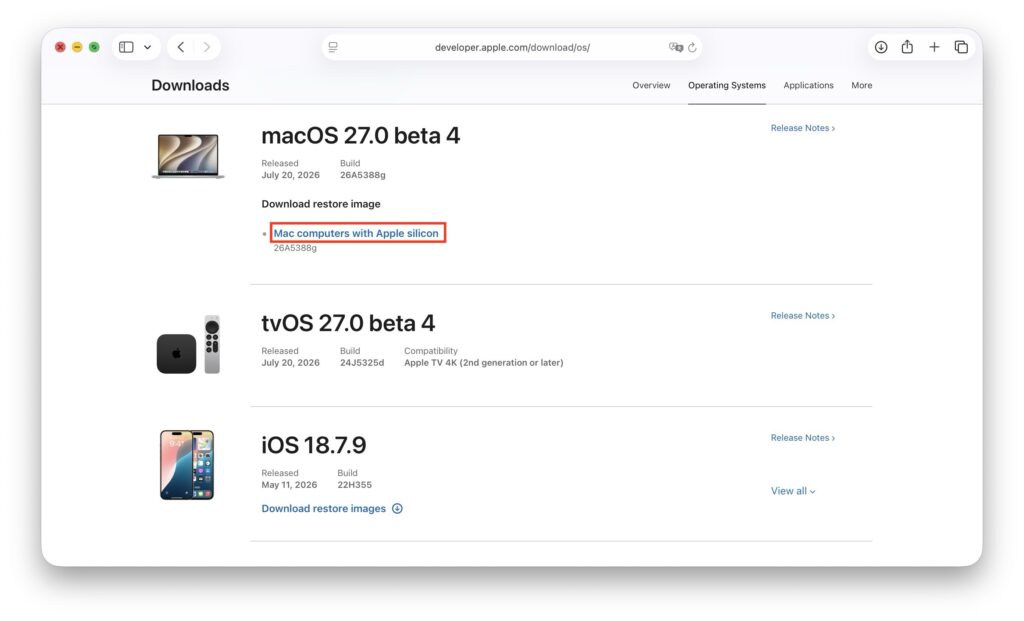The width and height of the screenshot is (1024, 621).
Task: Click build number 24J5325d
Action: [362, 362]
